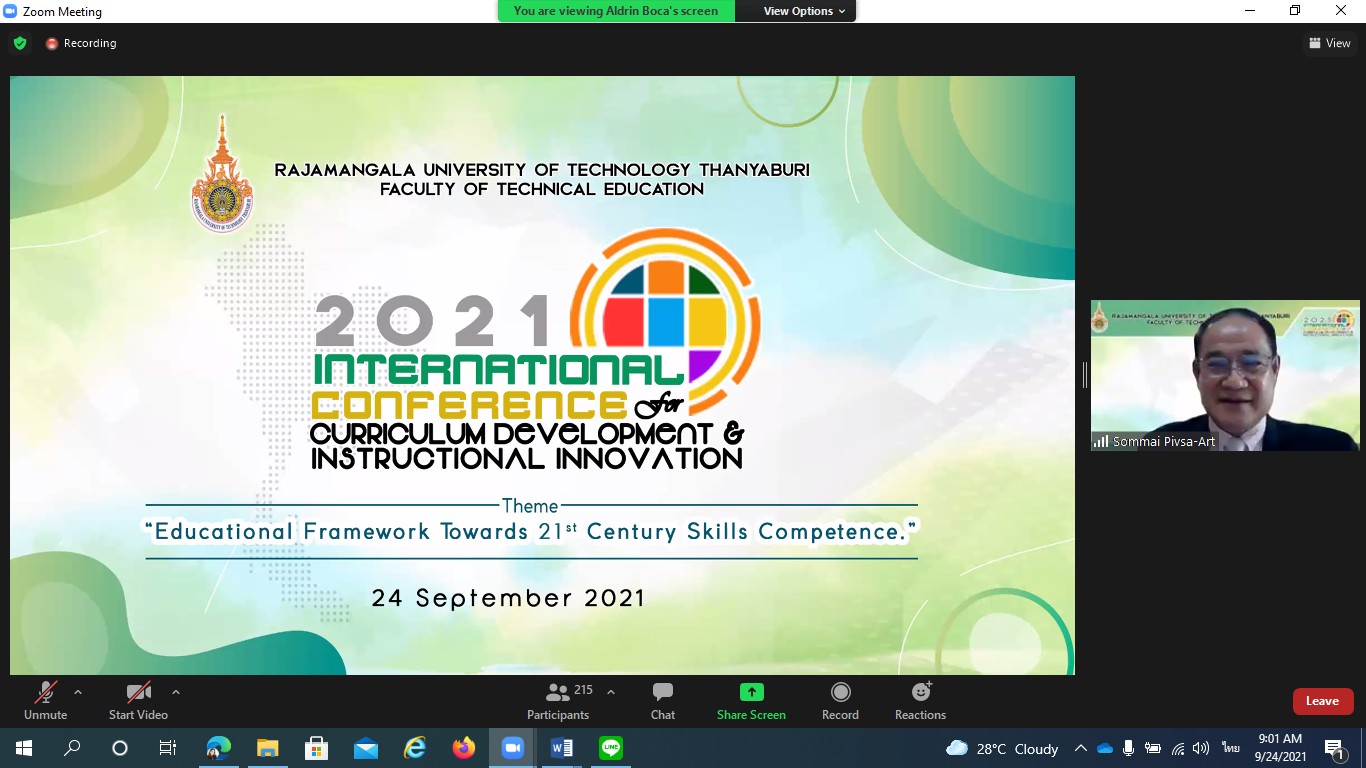Click the 'You are viewing Aldrin Boca's screen' banner
Screen dimensions: 1366x768
click(x=616, y=11)
